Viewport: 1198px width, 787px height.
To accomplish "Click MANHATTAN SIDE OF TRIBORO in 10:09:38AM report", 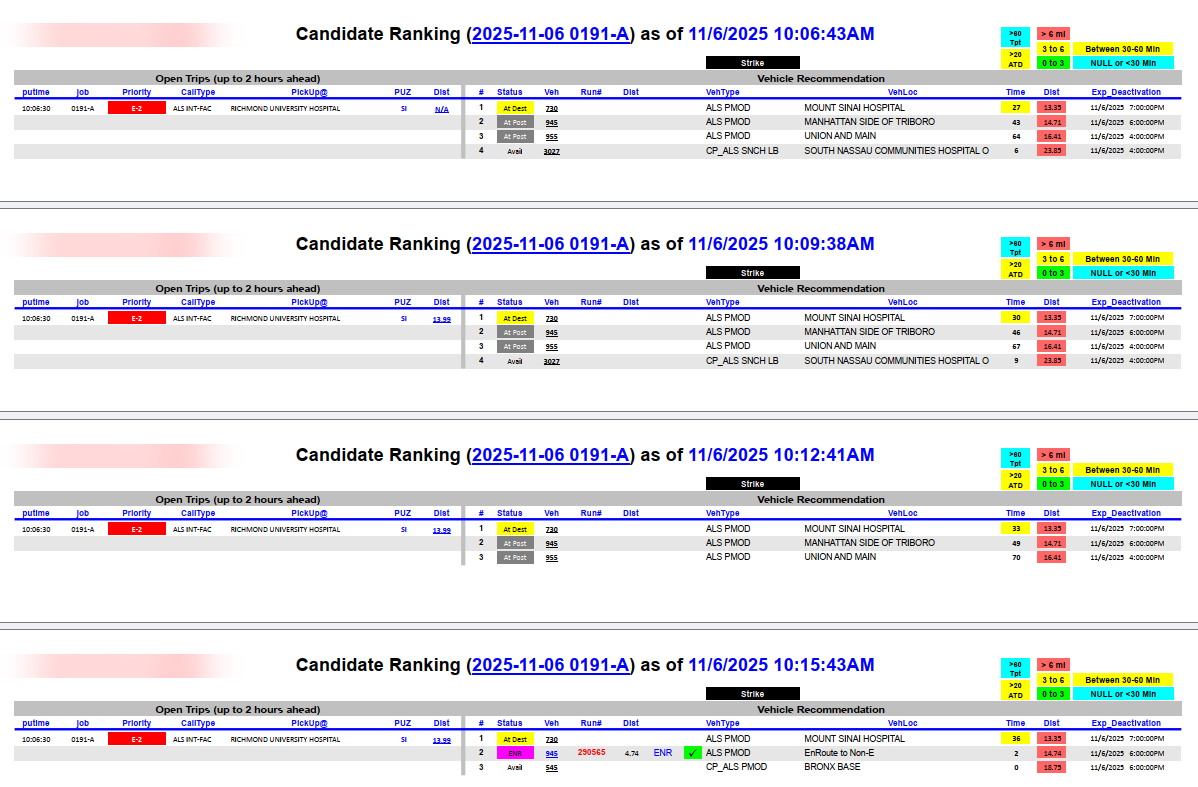I will coord(869,332).
